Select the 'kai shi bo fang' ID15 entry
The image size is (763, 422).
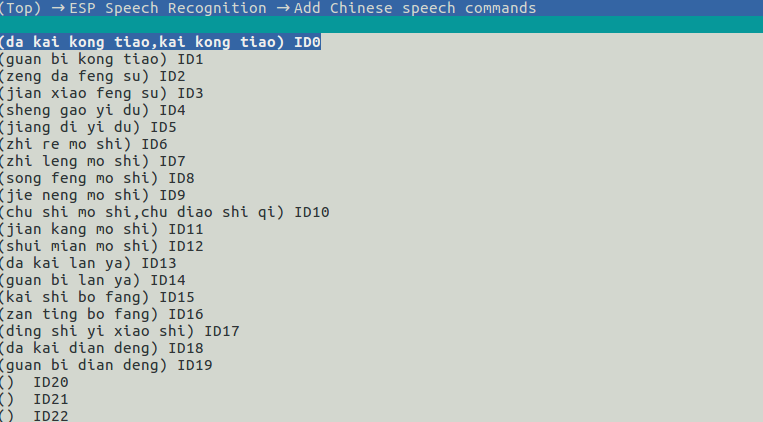tap(97, 297)
